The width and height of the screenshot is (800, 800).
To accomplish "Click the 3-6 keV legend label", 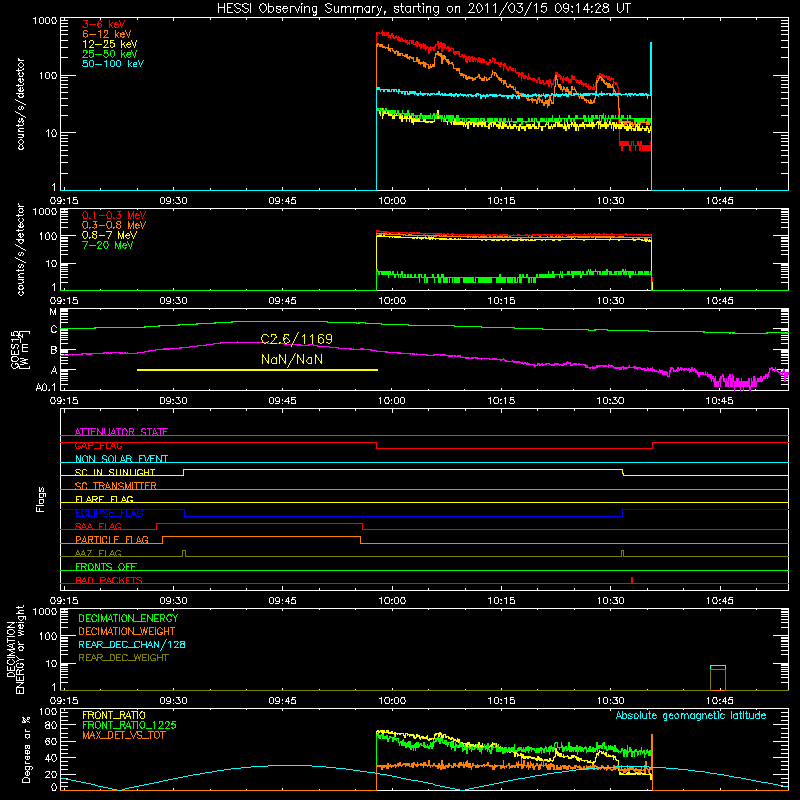I will tap(104, 24).
